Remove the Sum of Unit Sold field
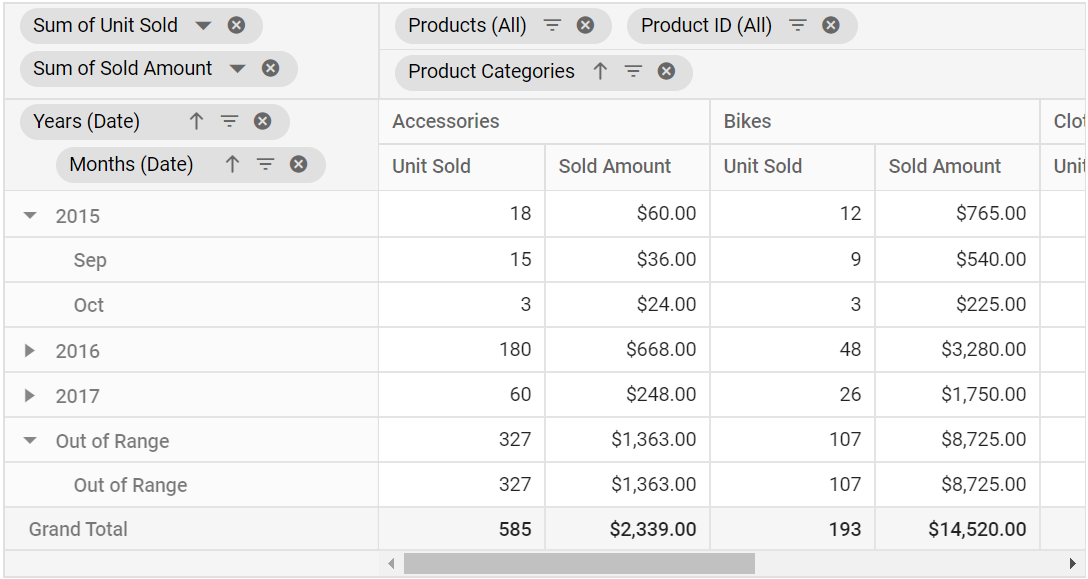The image size is (1088, 579). (237, 26)
